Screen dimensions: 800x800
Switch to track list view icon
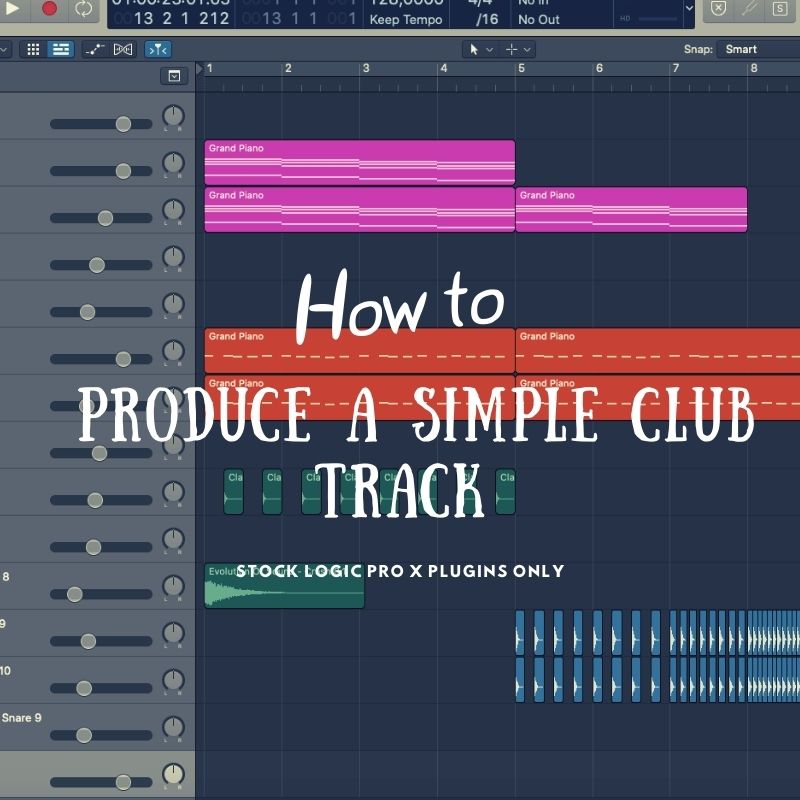(x=61, y=49)
